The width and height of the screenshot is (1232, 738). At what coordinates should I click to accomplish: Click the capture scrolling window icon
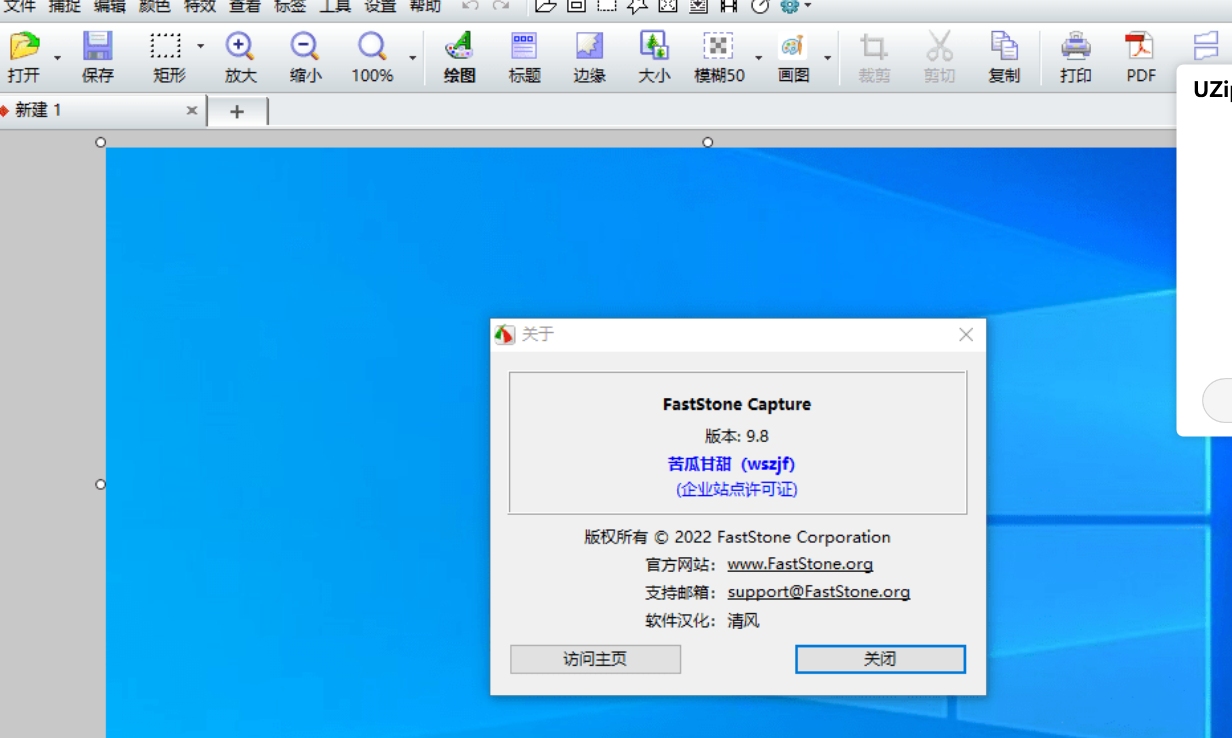(699, 6)
